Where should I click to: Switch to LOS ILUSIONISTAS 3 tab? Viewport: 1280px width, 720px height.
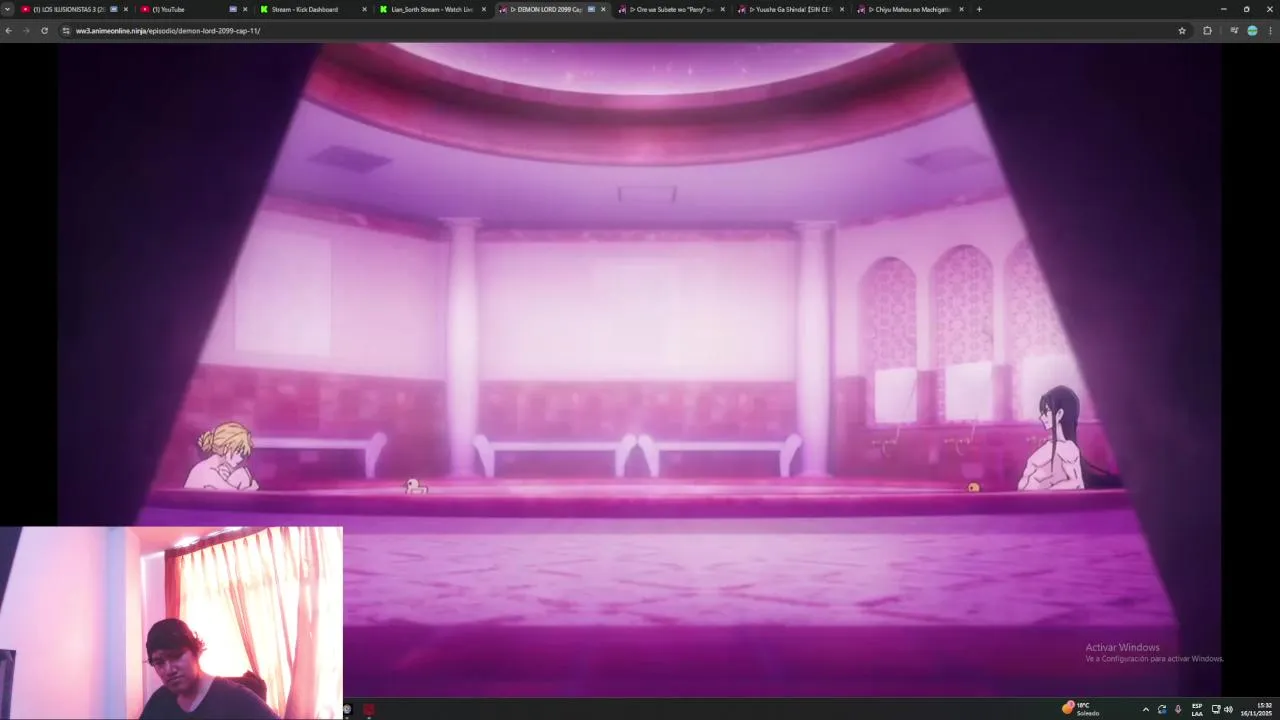(76, 9)
